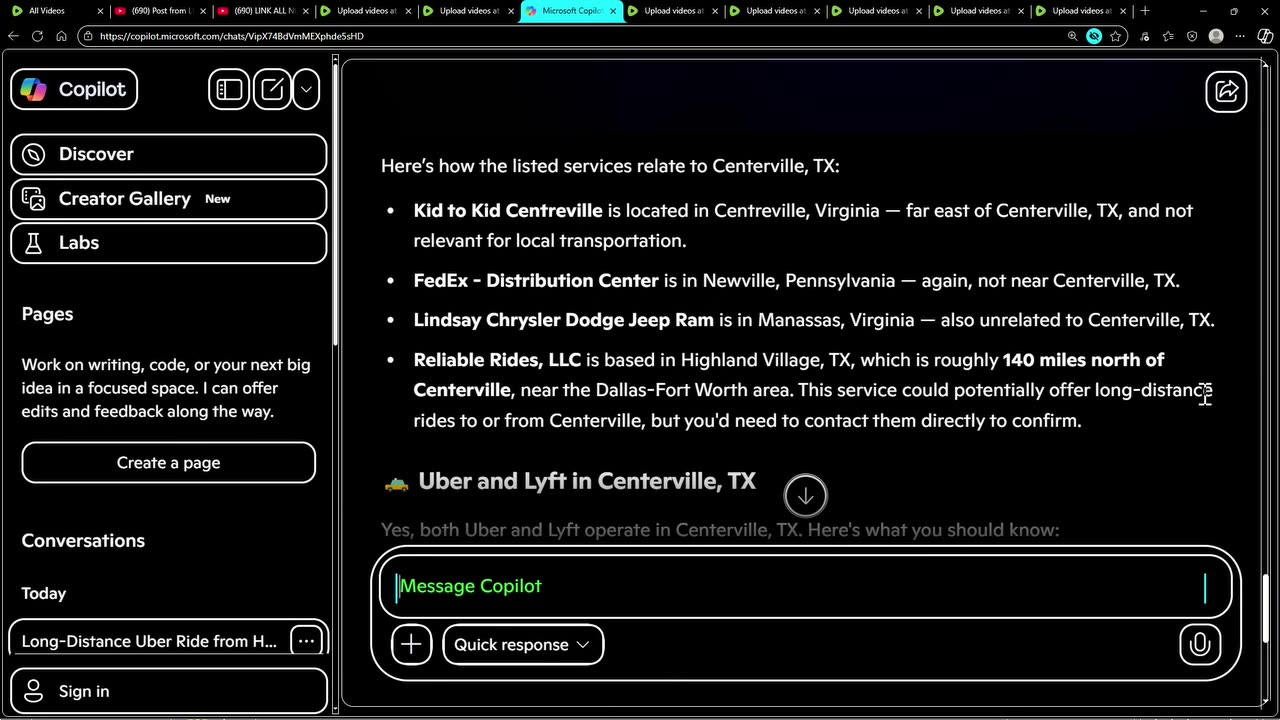The width and height of the screenshot is (1280, 720).
Task: Switch to the (690) Post from tab
Action: (158, 11)
